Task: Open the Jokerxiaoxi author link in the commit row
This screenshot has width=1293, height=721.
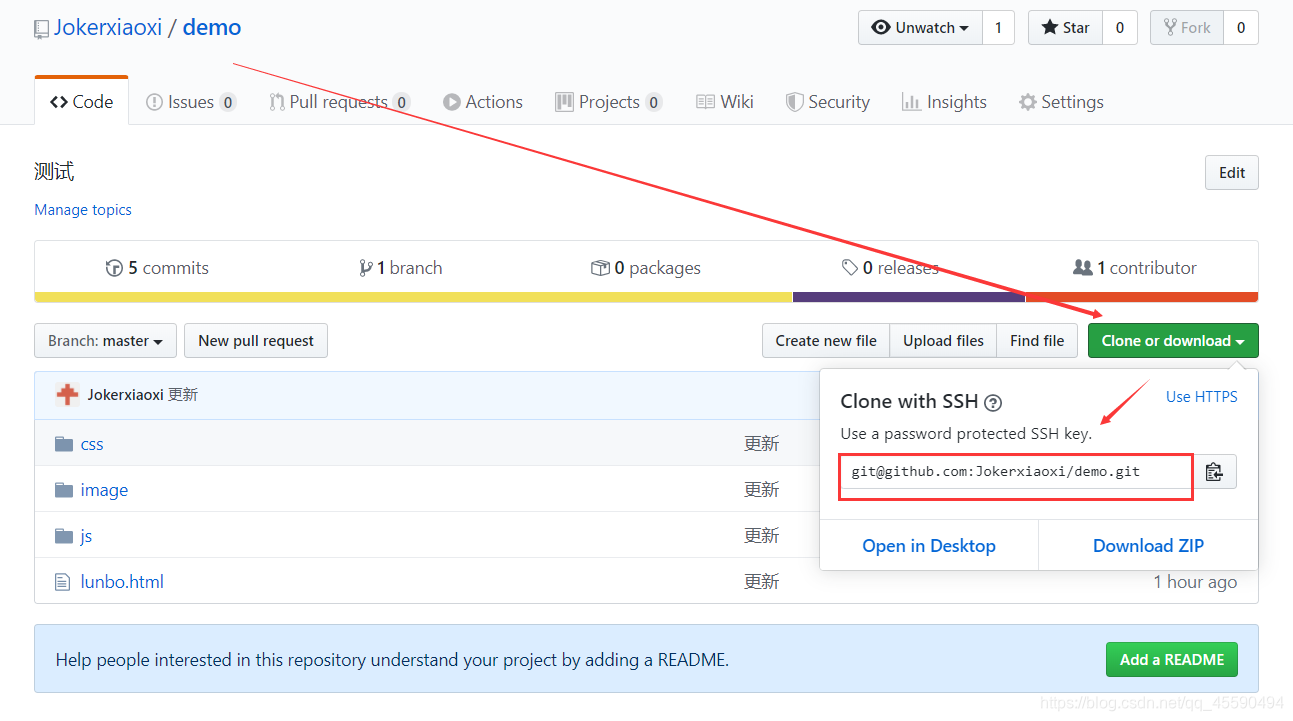Action: click(x=125, y=395)
